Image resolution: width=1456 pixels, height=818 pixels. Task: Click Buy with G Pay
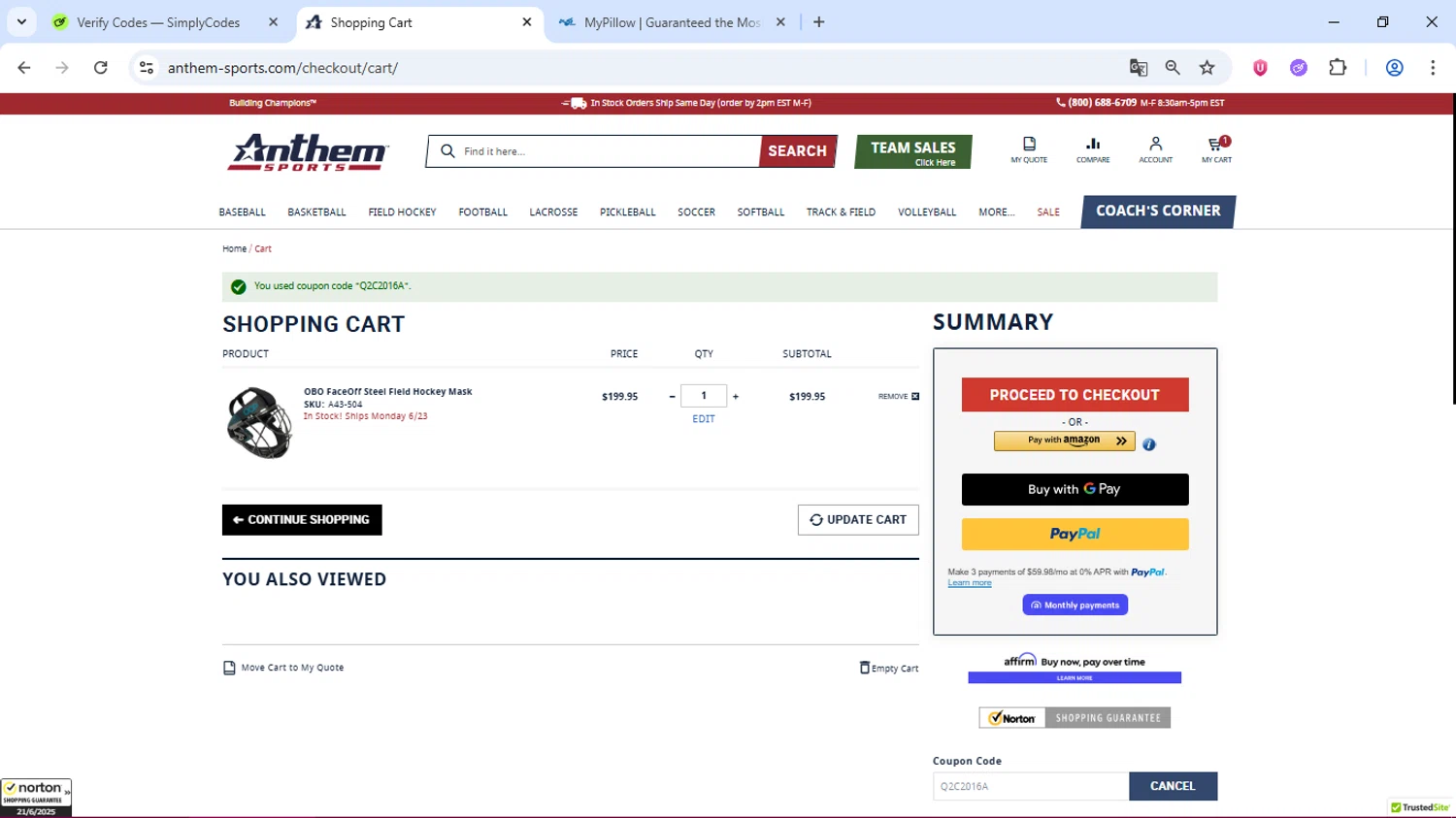(x=1075, y=490)
